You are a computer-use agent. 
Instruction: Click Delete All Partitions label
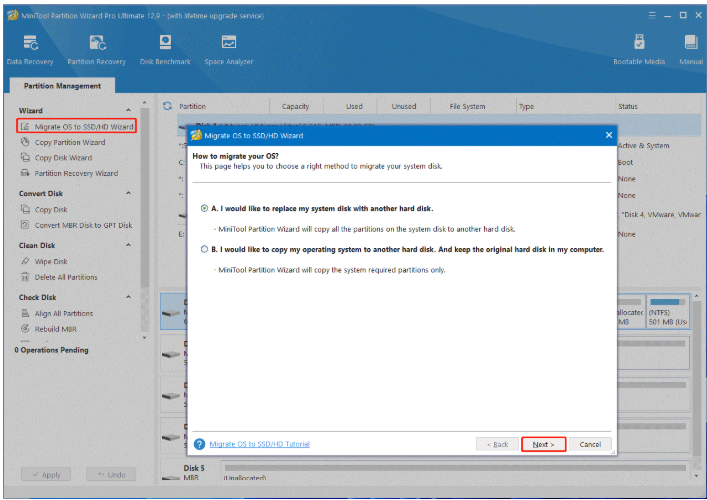66,277
